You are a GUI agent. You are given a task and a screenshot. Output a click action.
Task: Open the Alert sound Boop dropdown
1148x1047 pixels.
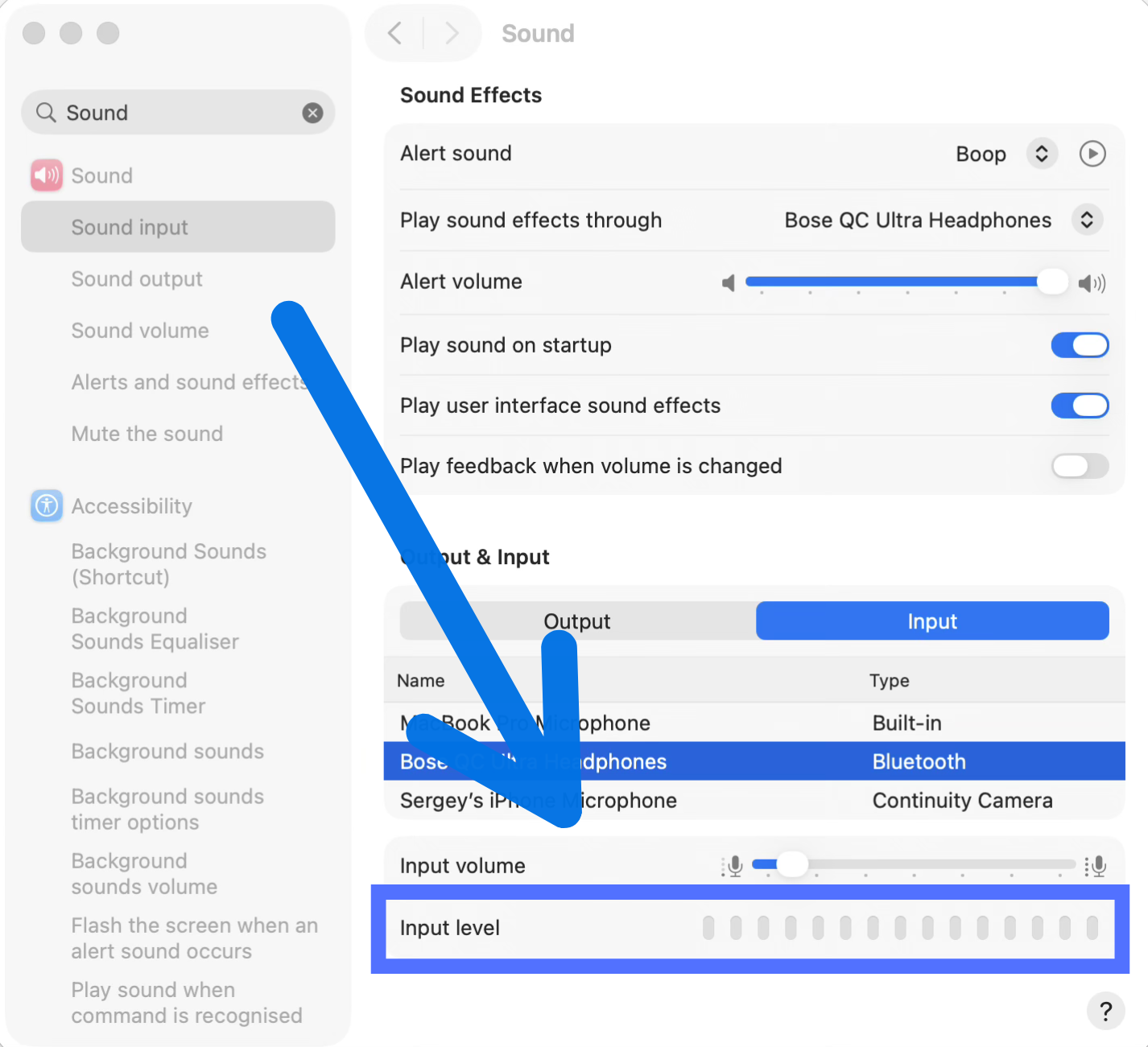point(1041,153)
